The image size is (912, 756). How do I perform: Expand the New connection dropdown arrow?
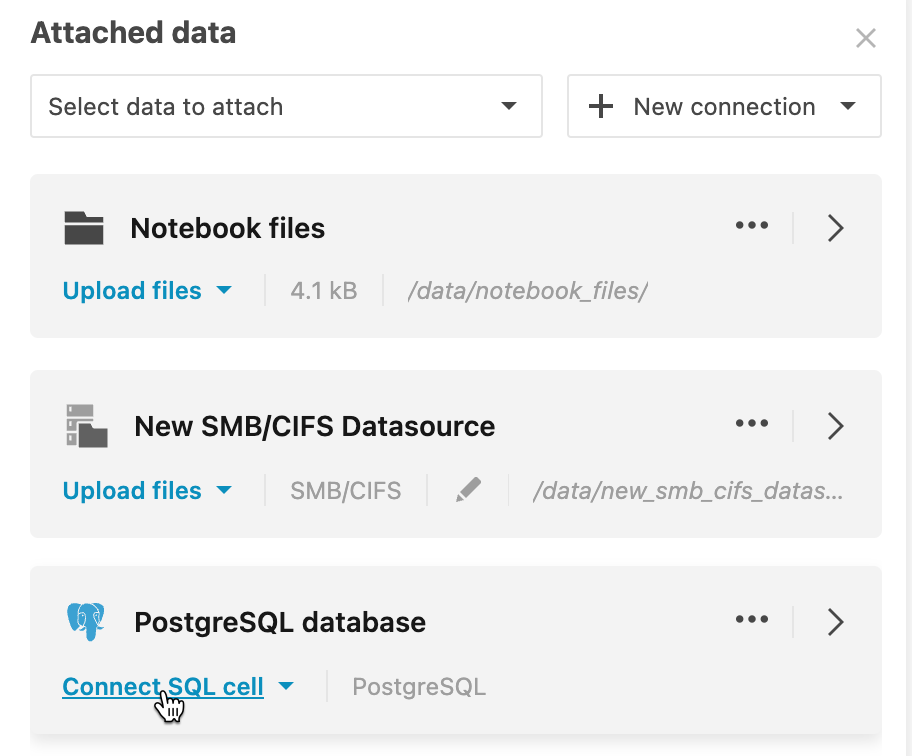[848, 106]
